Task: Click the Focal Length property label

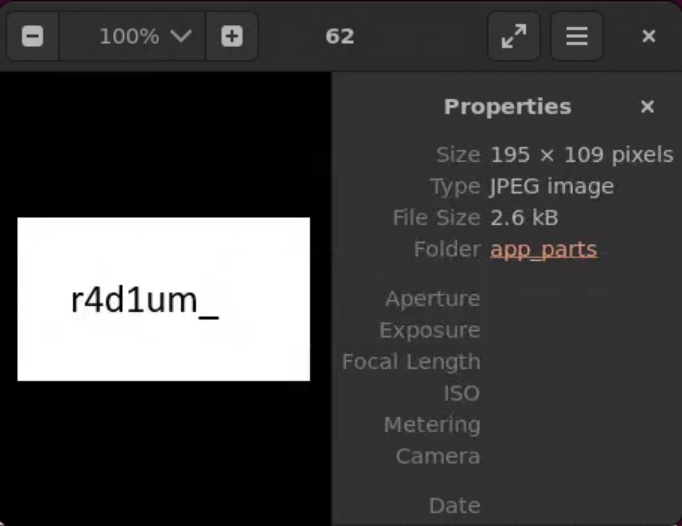Action: tap(411, 362)
